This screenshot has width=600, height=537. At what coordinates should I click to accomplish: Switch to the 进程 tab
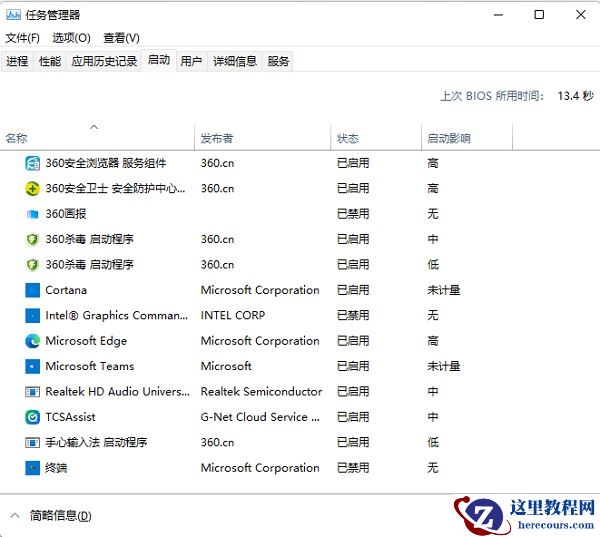click(x=17, y=61)
